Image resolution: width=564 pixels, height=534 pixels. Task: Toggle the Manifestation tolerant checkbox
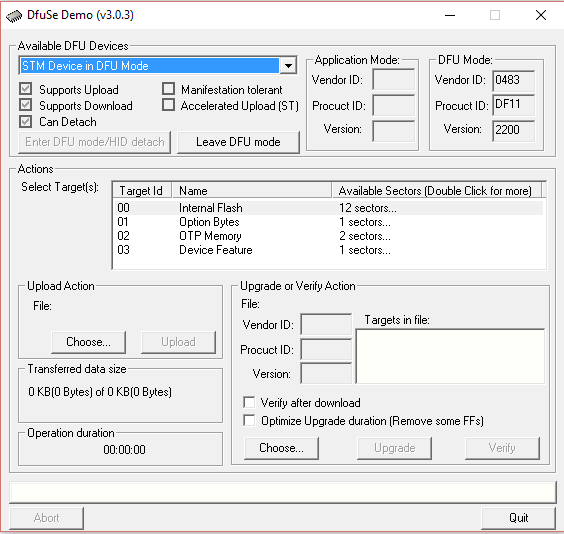[x=168, y=89]
